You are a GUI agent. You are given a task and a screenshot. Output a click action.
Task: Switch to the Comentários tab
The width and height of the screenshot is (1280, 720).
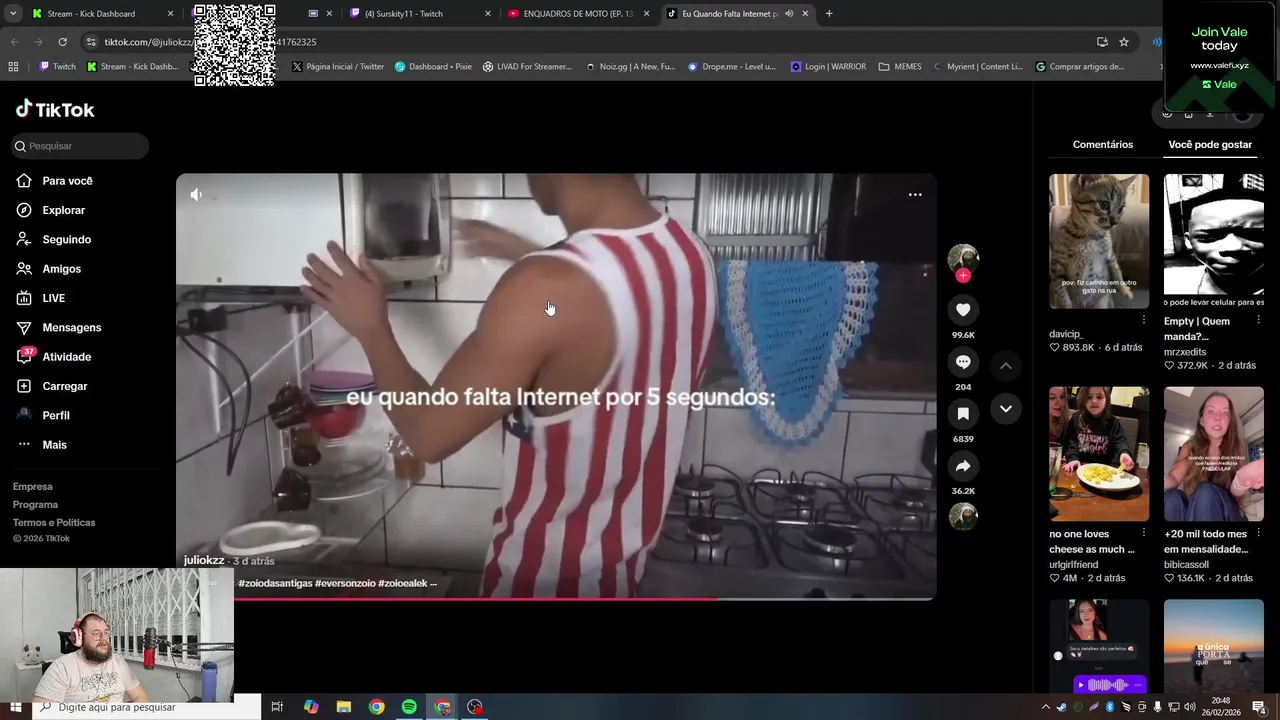point(1103,144)
